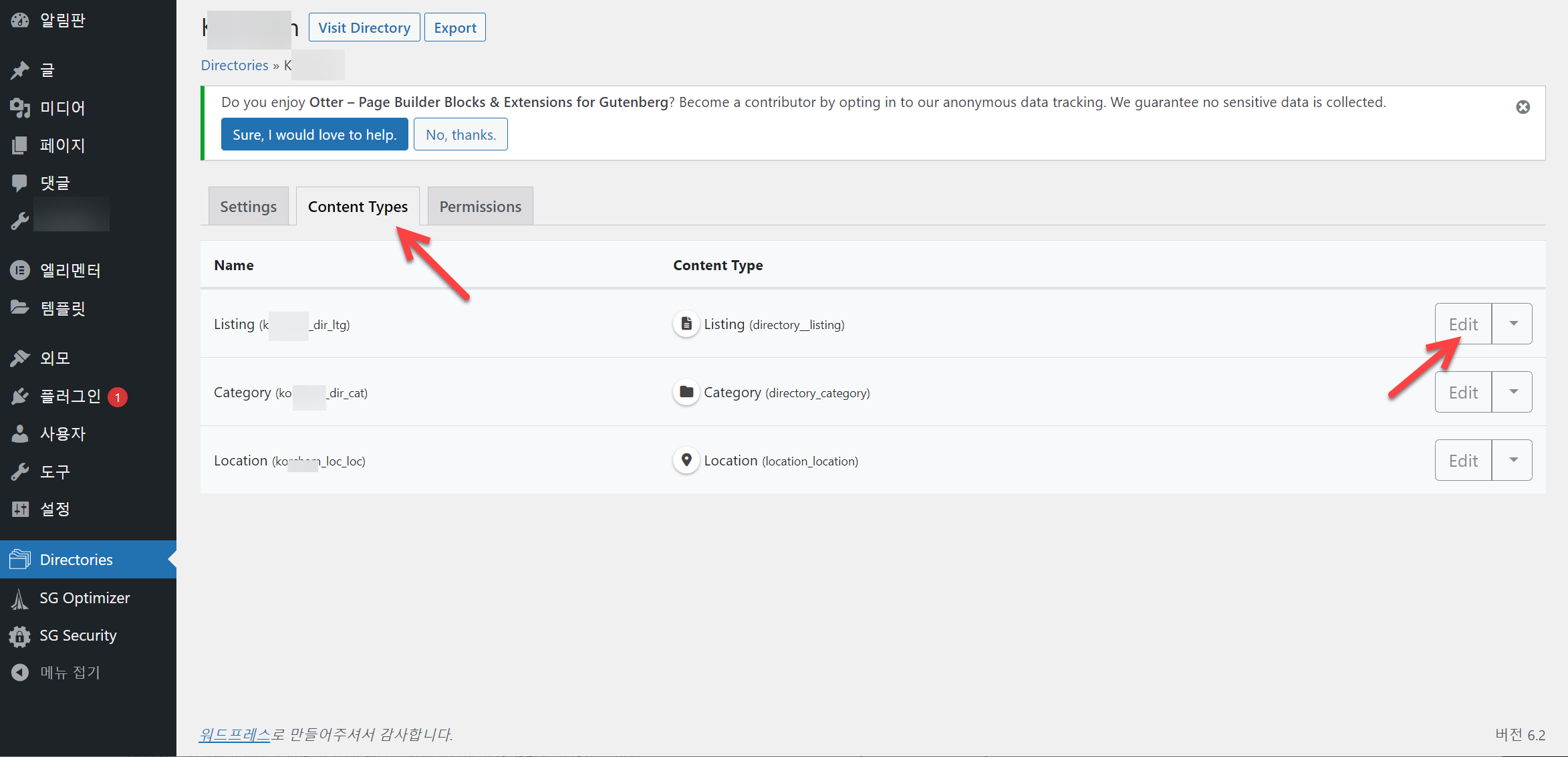Expand dropdown arrow beside Category Edit
This screenshot has width=1568, height=757.
(1513, 392)
